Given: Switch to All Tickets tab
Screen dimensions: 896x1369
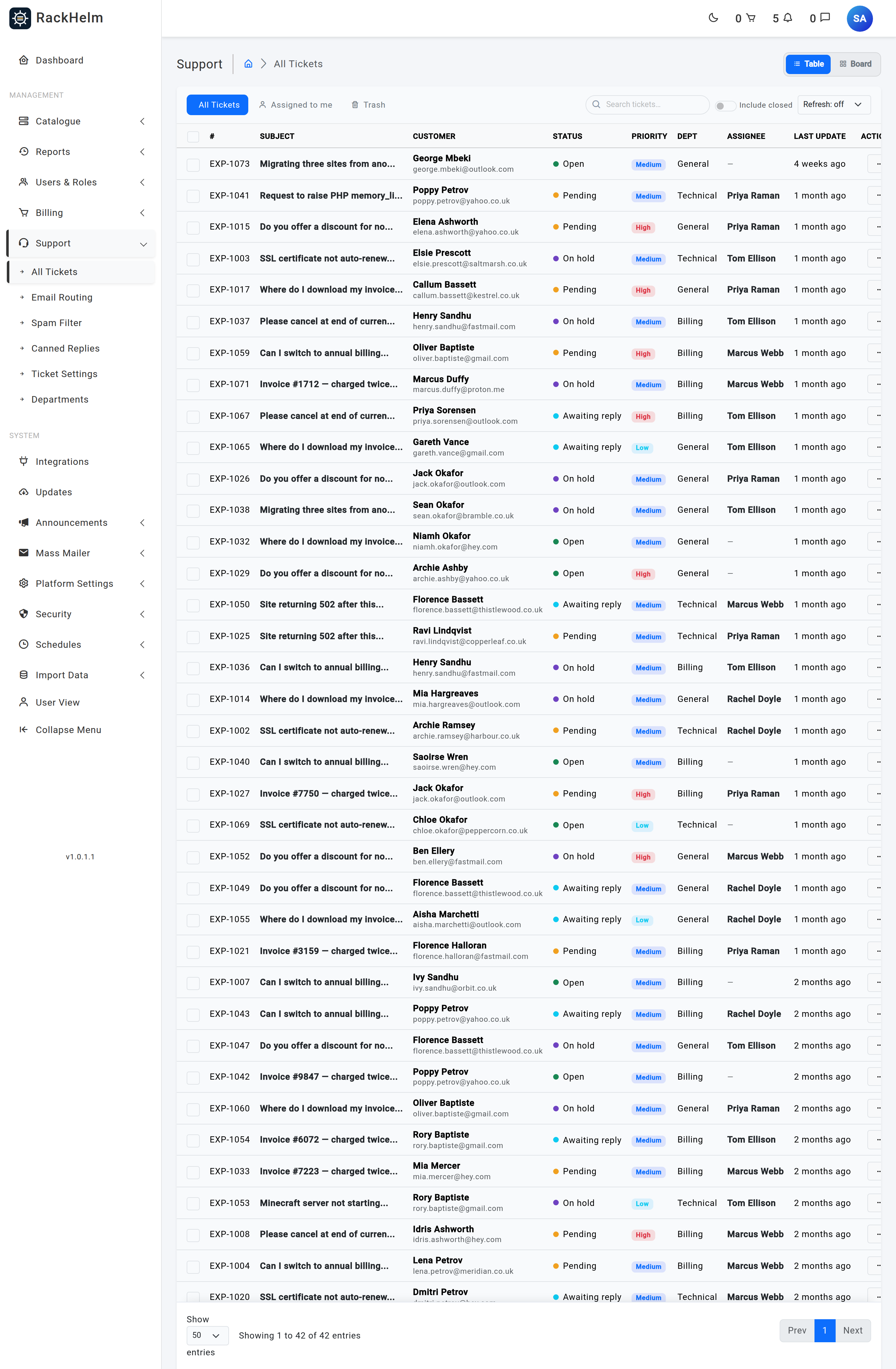Looking at the screenshot, I should [x=217, y=105].
